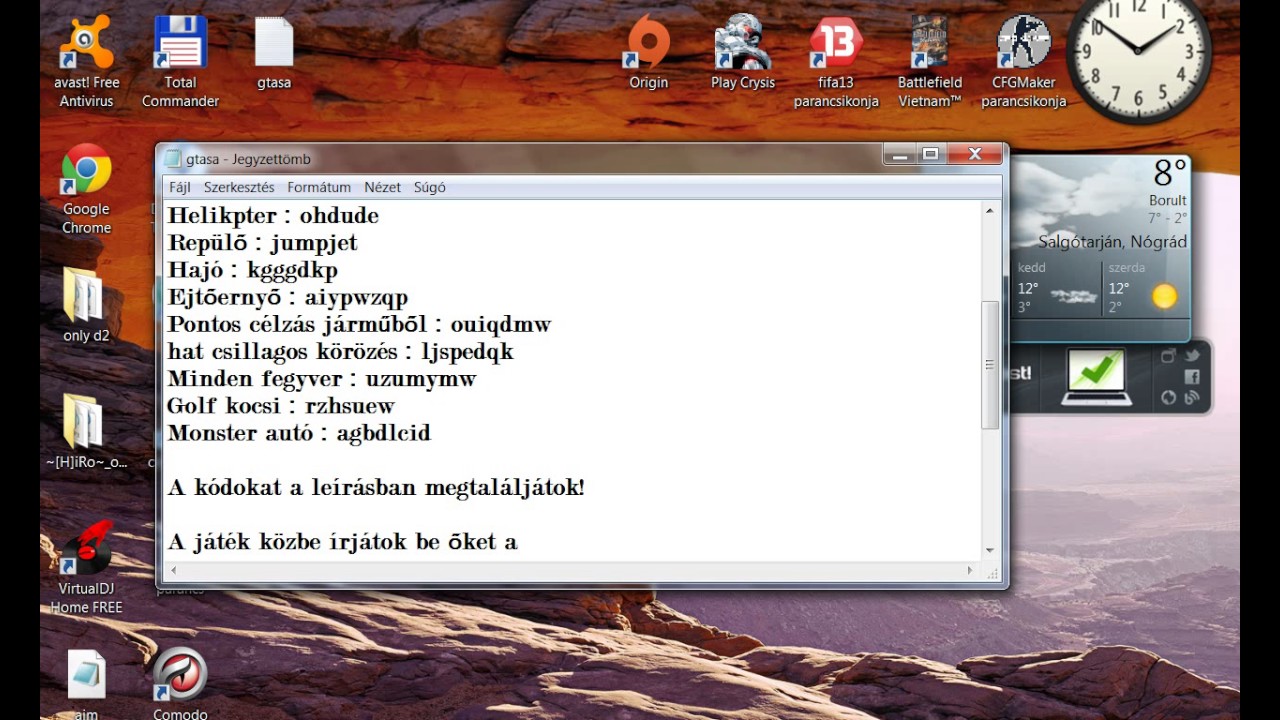The height and width of the screenshot is (720, 1280).
Task: Click the szerda forecast day label
Action: [x=1126, y=268]
